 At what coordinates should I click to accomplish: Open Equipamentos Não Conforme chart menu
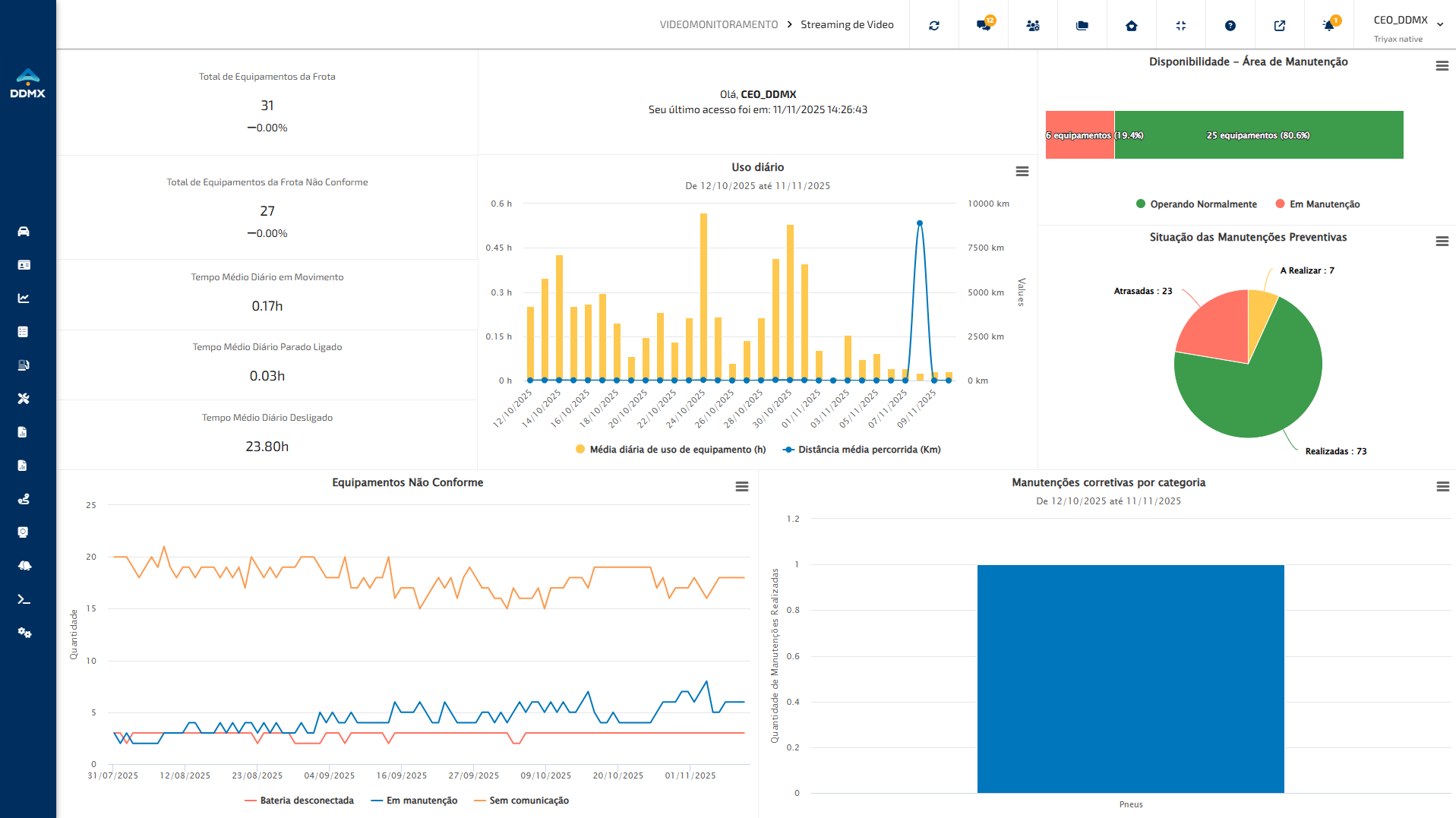[x=742, y=487]
